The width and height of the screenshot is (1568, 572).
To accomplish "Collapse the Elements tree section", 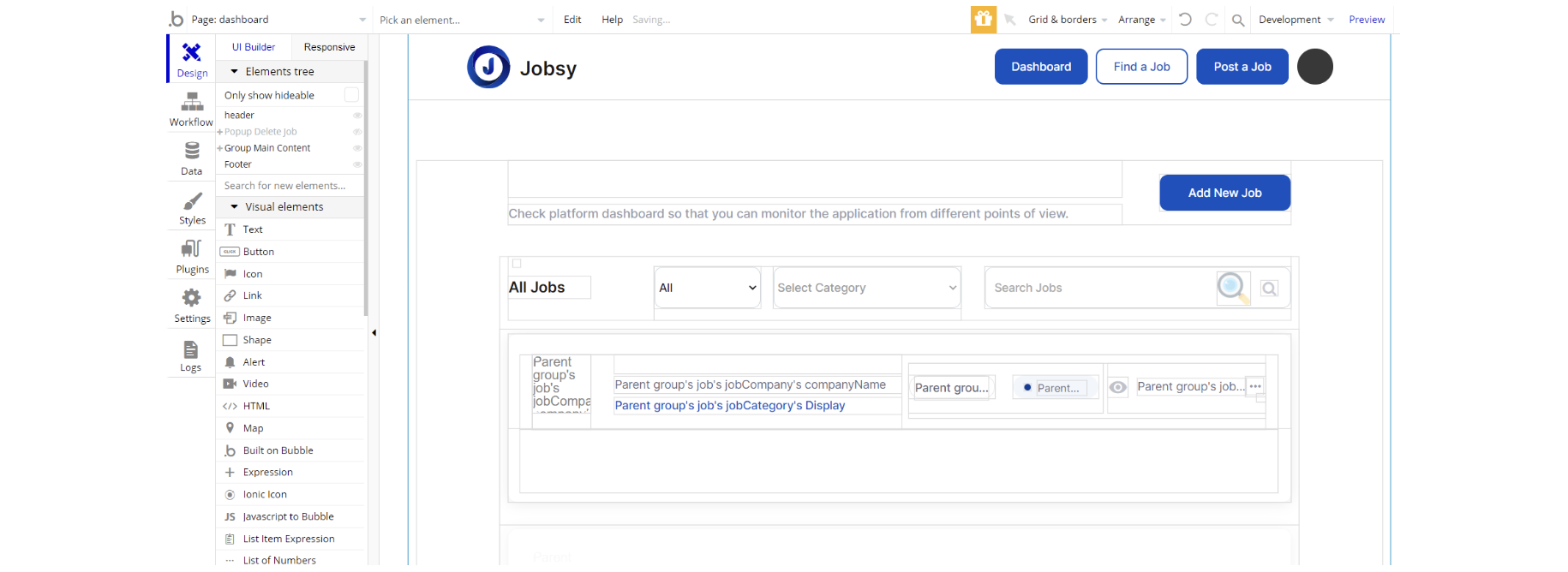I will coord(235,72).
